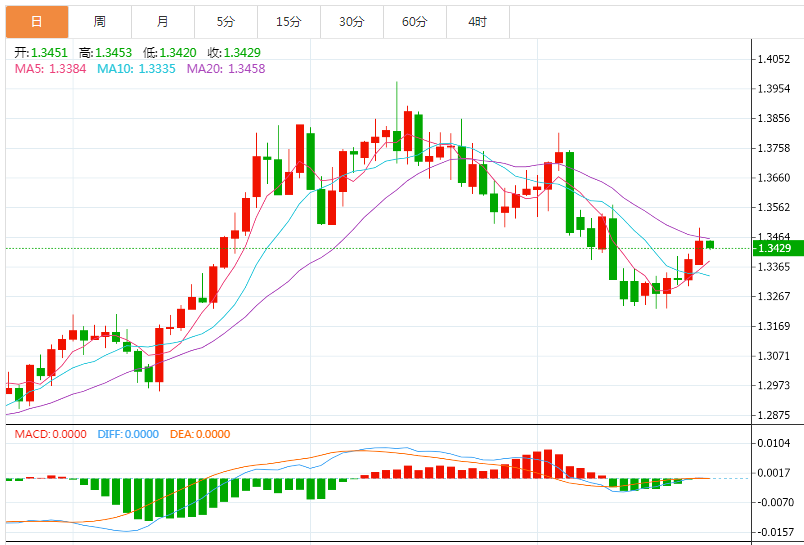Click the green 1.3429 current price tag
804x545 pixels.
[777, 248]
